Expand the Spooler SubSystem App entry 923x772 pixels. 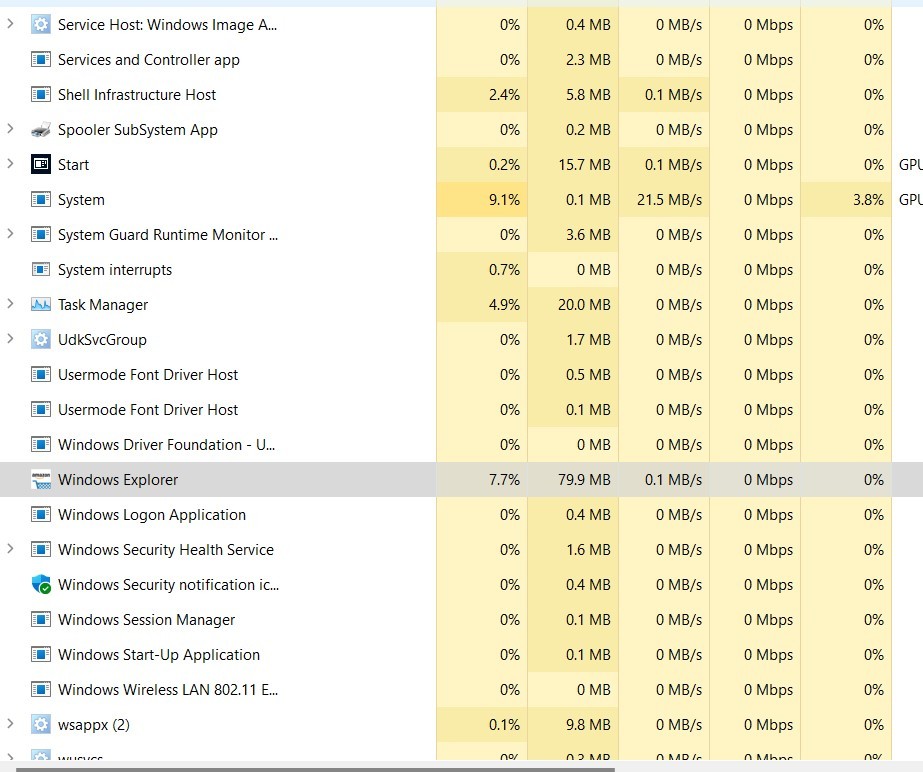10,128
